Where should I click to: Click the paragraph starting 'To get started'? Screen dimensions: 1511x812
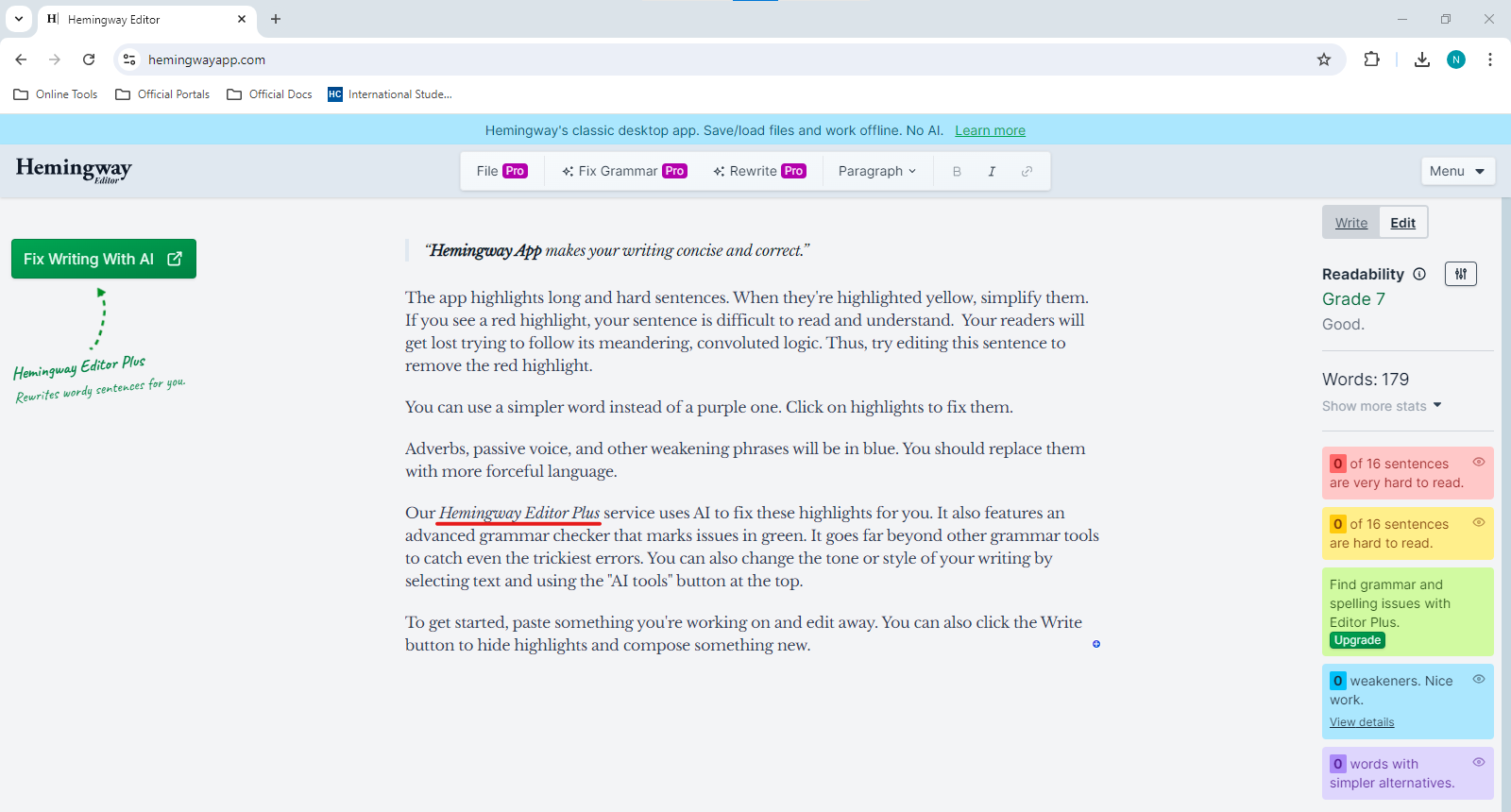click(744, 634)
